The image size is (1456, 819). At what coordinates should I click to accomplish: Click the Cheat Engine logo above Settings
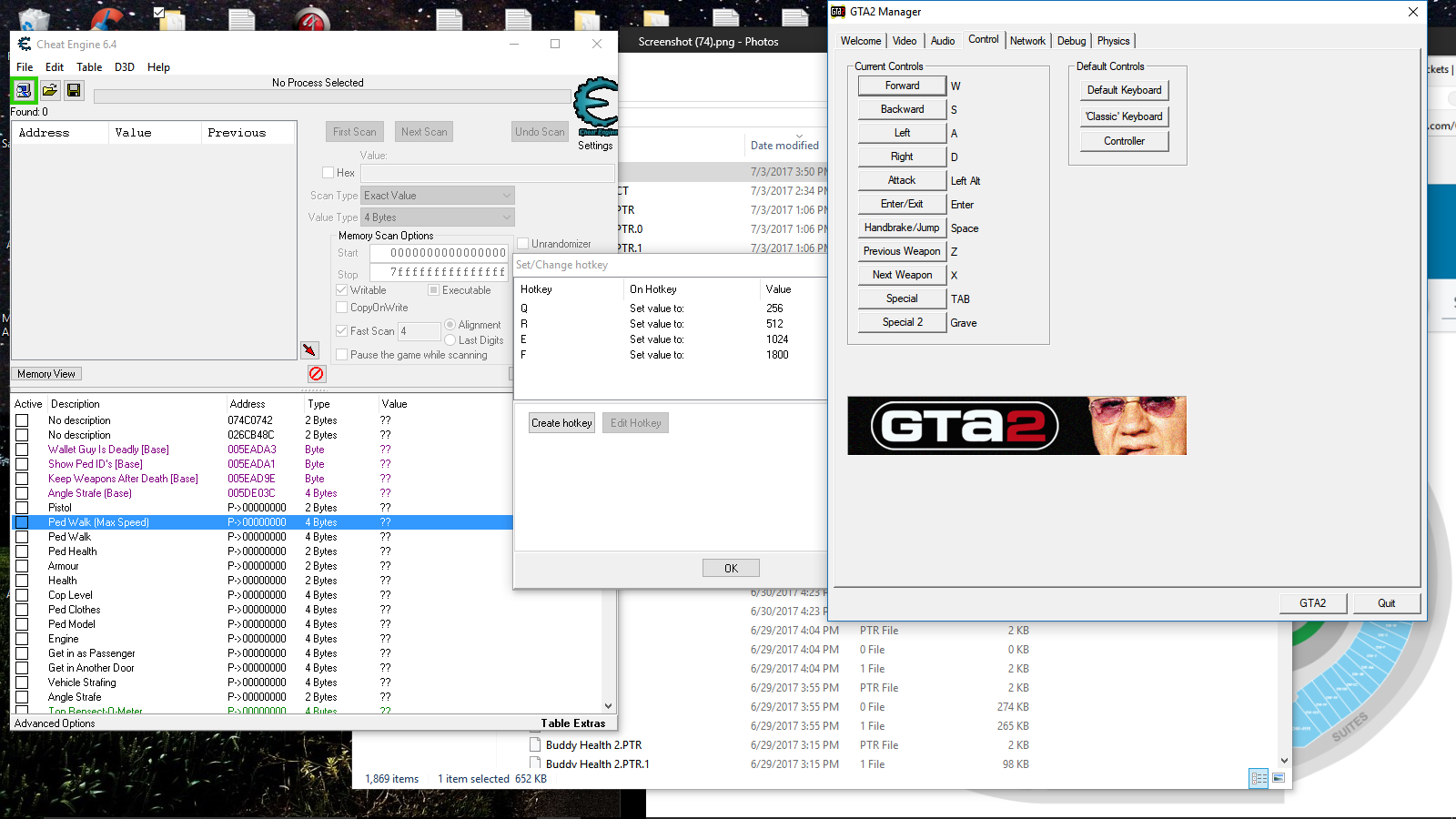596,105
